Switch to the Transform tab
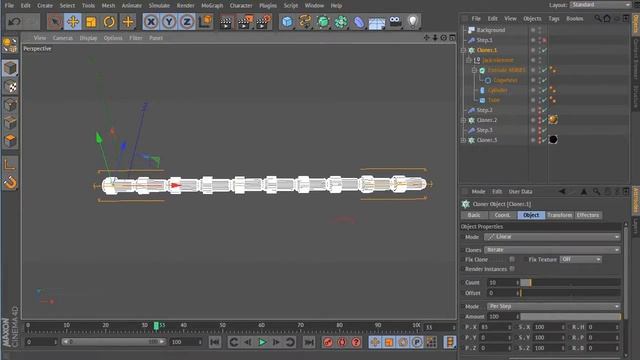 click(560, 215)
